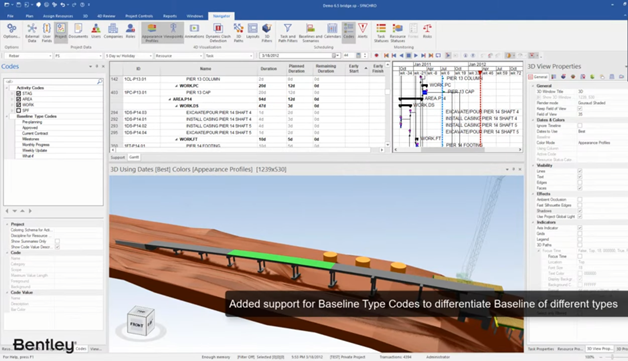The image size is (628, 361).
Task: Open the Companies icon in Project Data
Action: point(113,31)
